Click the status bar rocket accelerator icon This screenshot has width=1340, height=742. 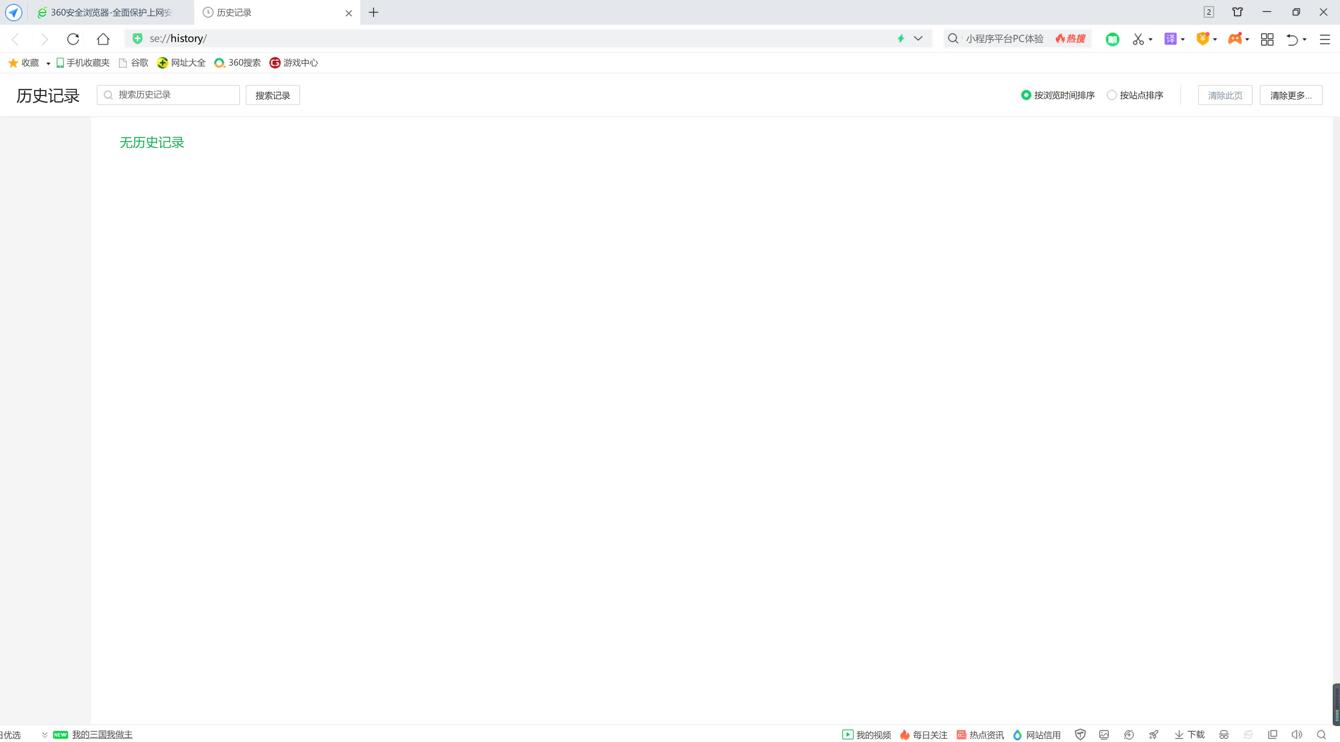(x=1153, y=735)
